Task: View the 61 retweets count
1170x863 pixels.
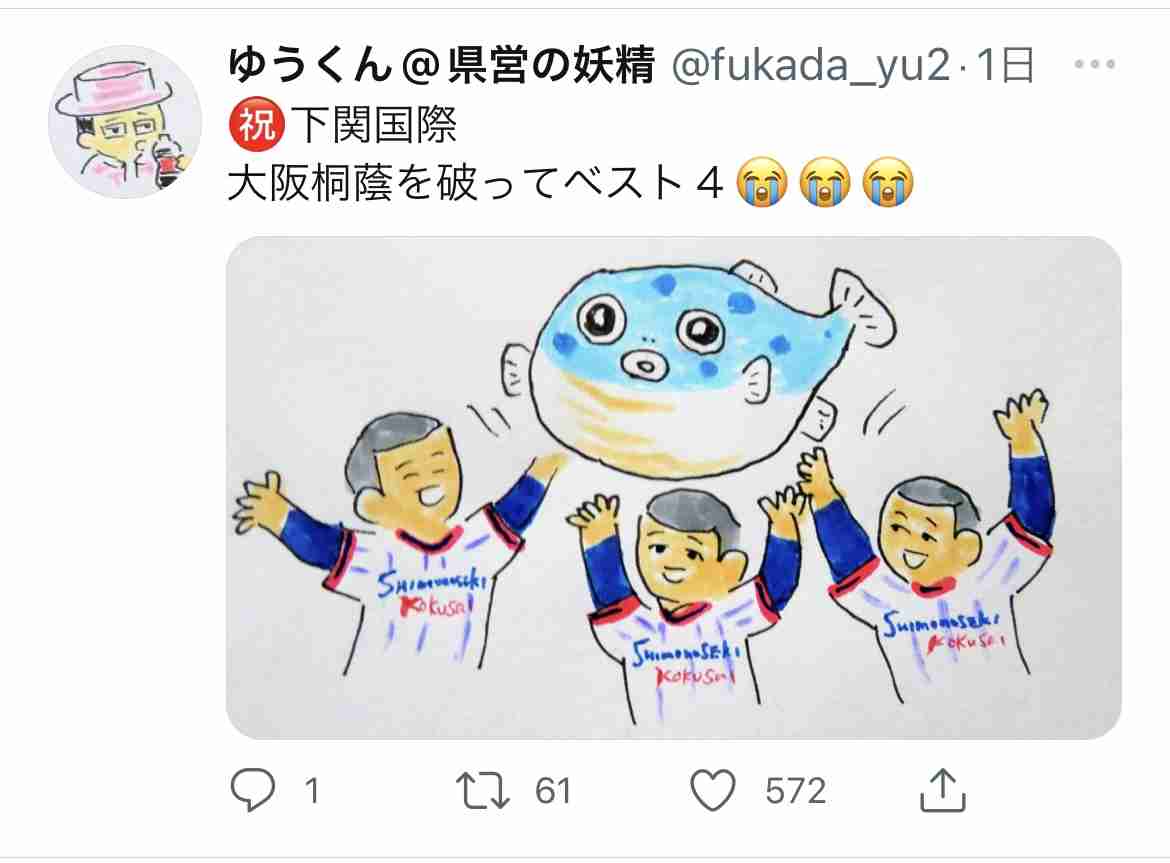Action: point(553,791)
